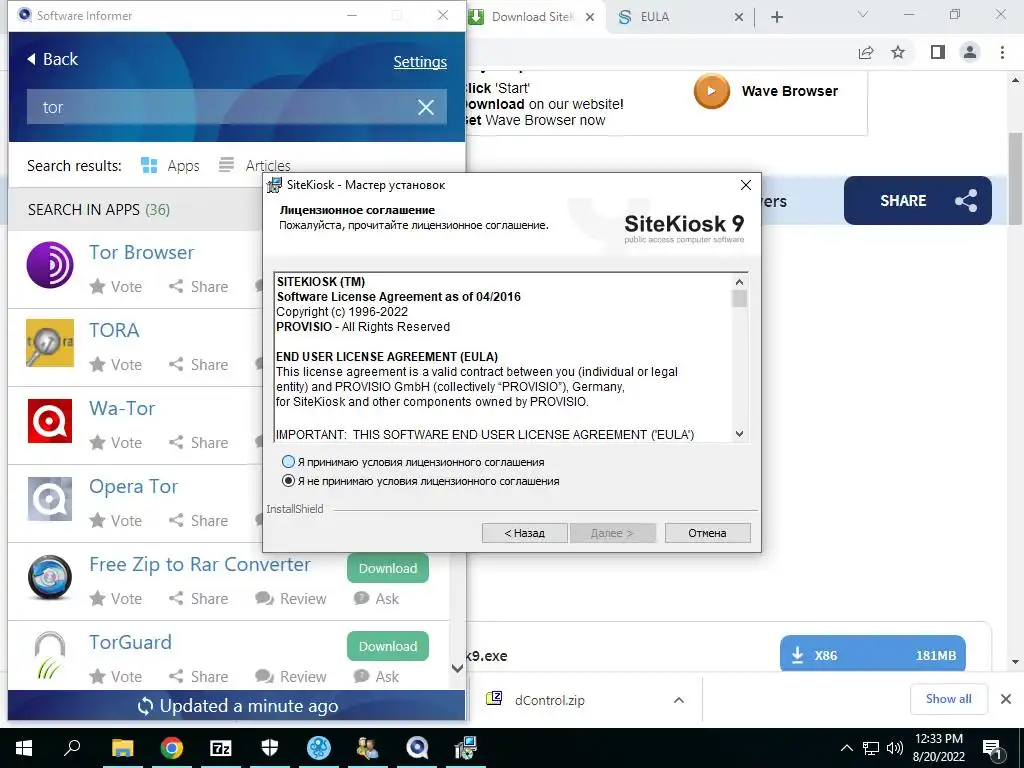
Task: Open the Chrome three-dot menu
Action: click(1002, 52)
